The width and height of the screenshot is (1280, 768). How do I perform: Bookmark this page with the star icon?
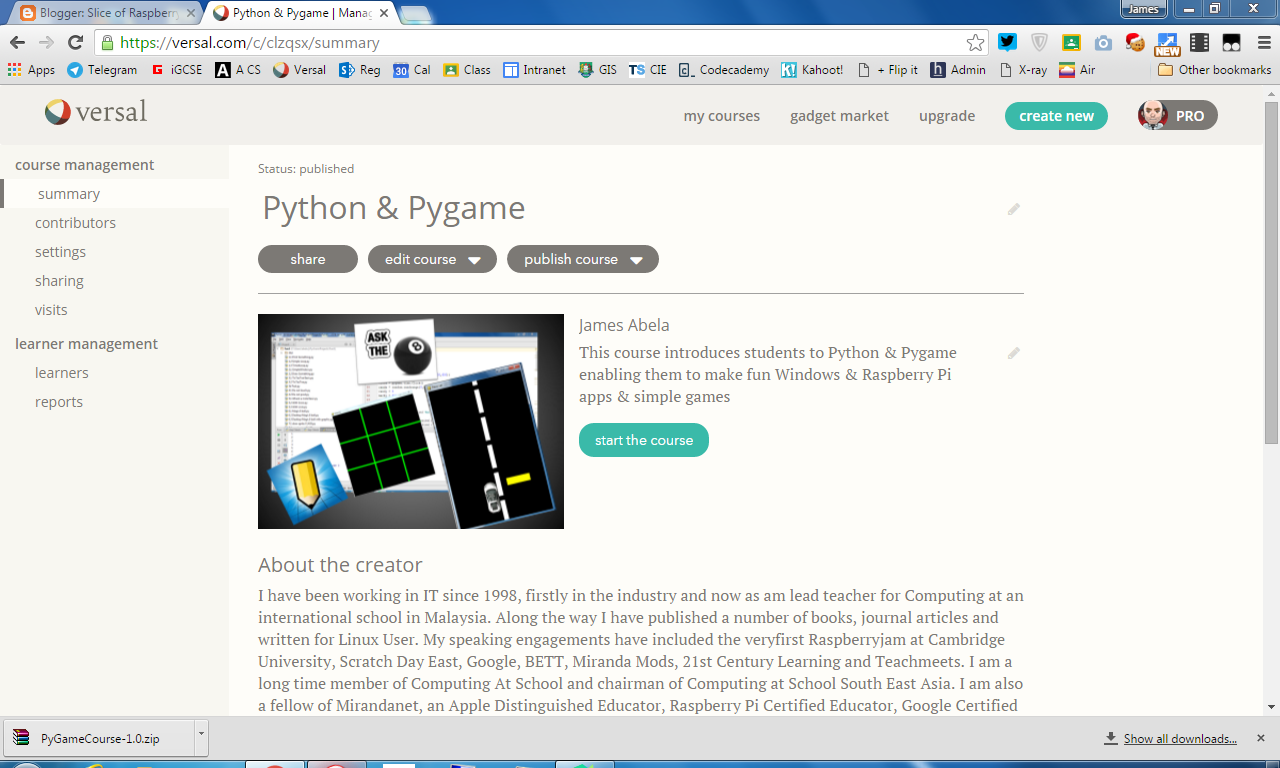(975, 42)
